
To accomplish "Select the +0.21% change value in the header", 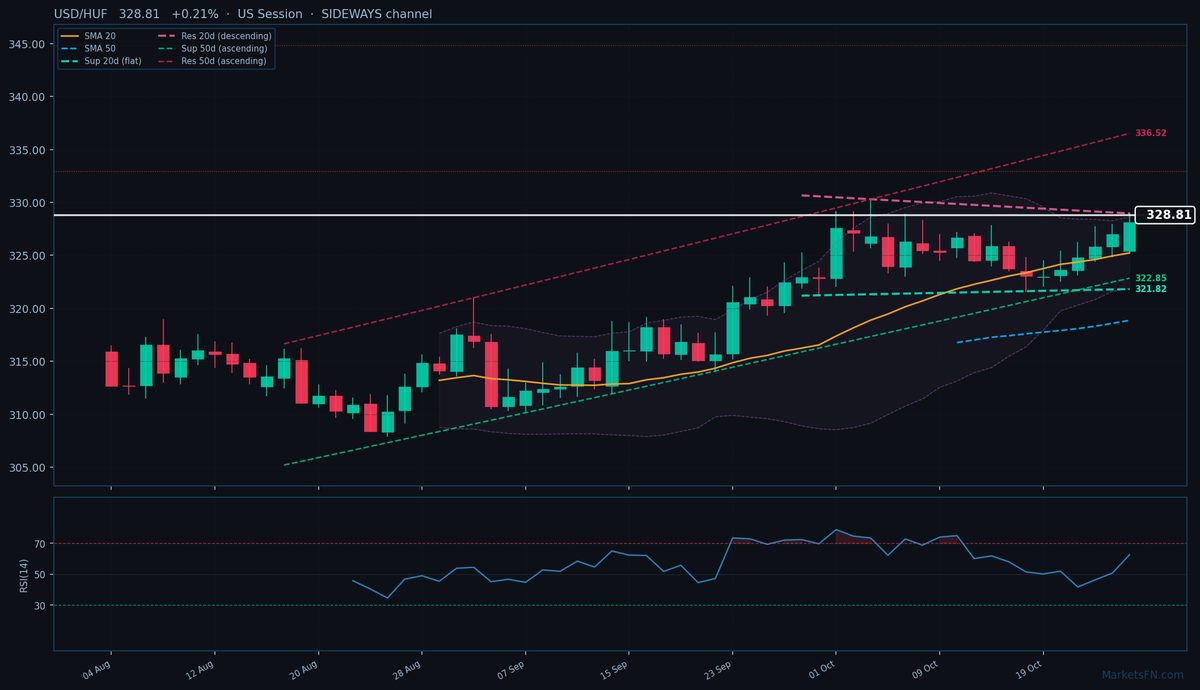I will (x=195, y=14).
